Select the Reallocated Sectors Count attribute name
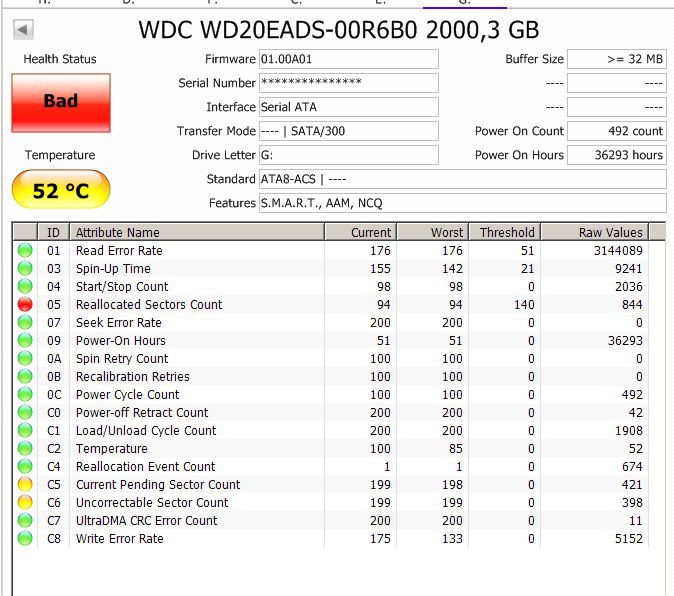Viewport: 674px width, 596px height. coord(149,305)
